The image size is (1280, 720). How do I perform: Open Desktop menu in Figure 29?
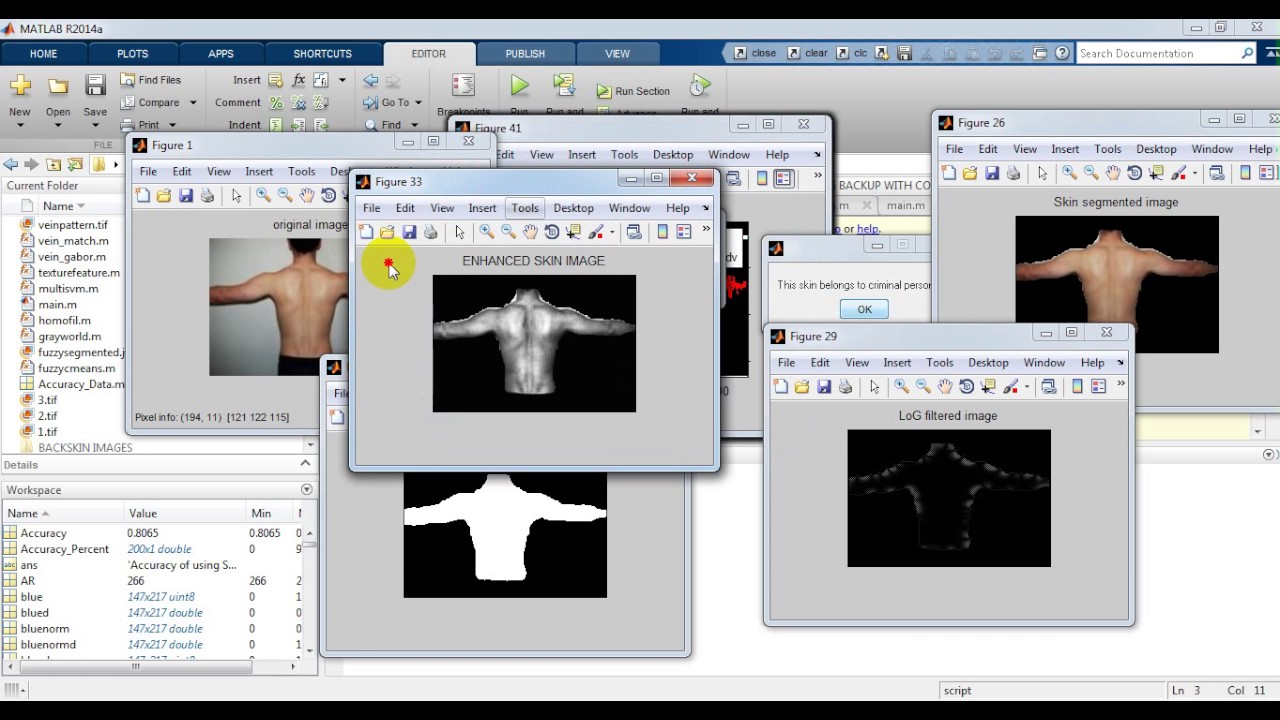(x=988, y=363)
